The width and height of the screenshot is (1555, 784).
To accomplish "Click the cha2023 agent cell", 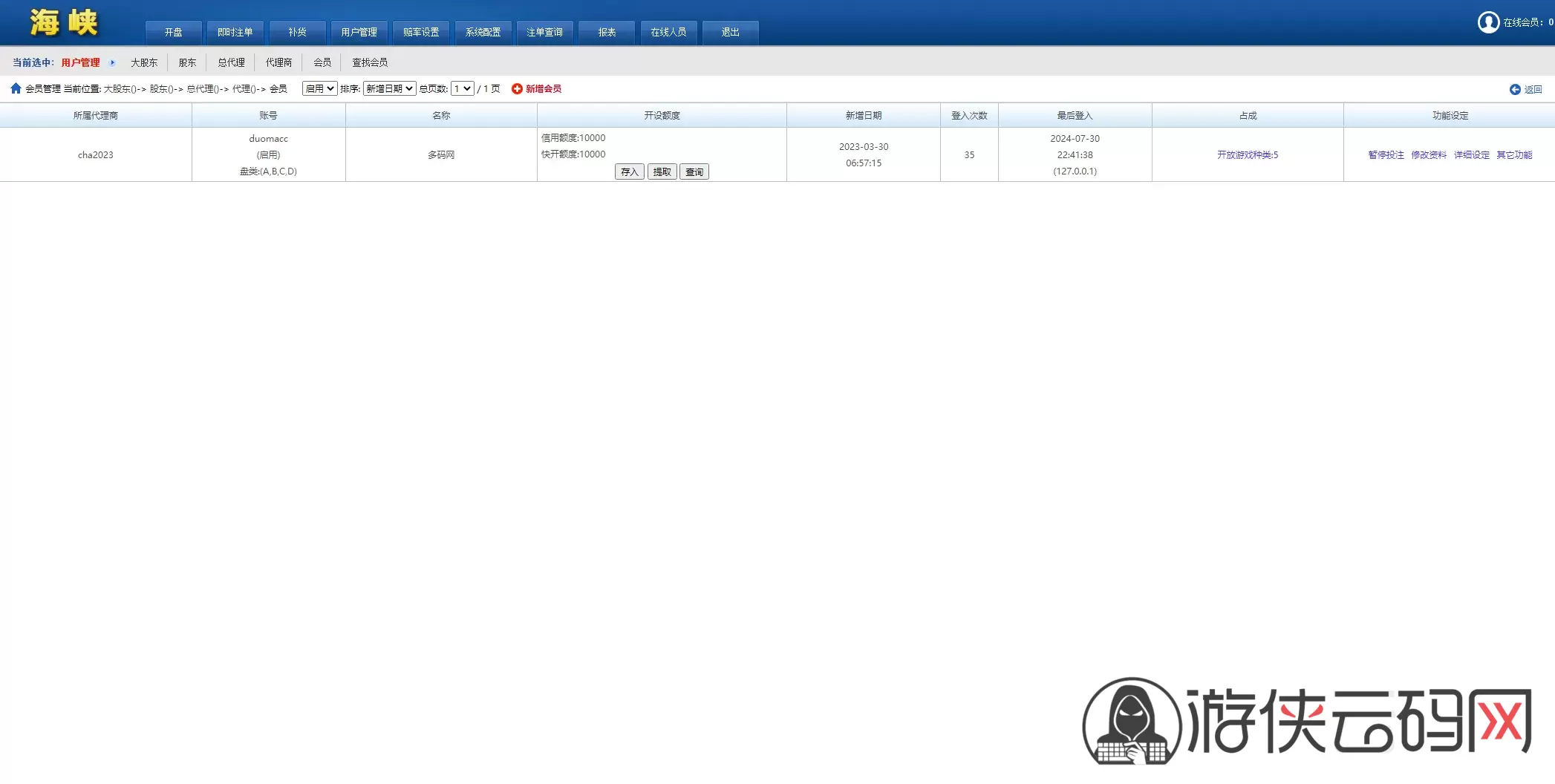I will pyautogui.click(x=96, y=155).
